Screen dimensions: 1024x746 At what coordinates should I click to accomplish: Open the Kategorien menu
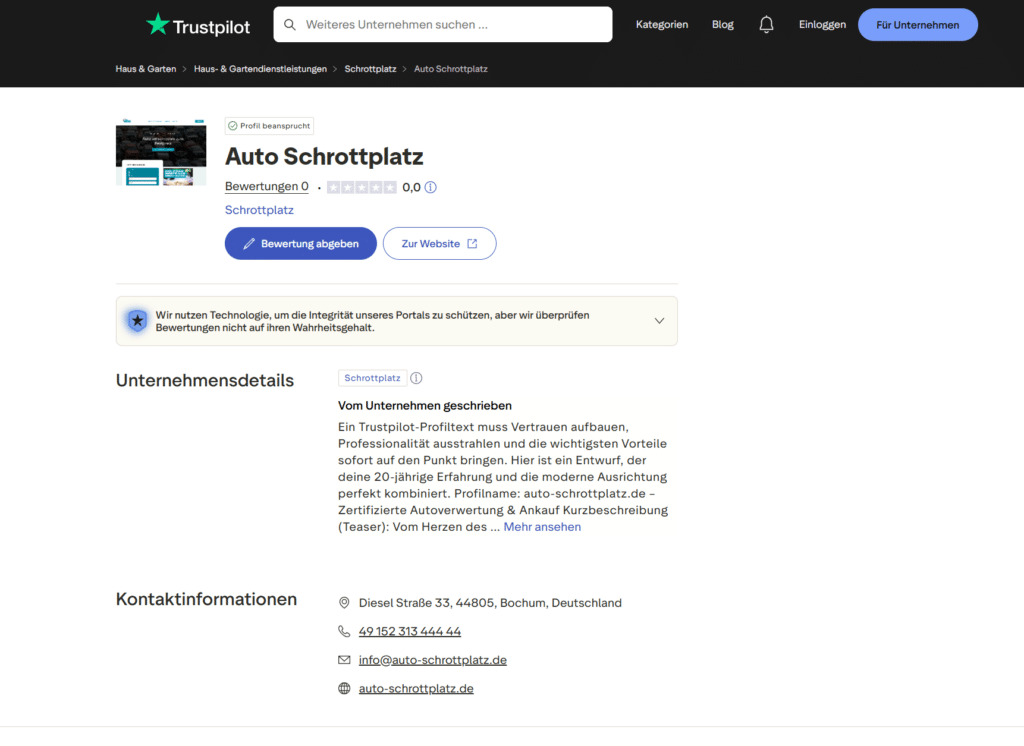point(662,25)
